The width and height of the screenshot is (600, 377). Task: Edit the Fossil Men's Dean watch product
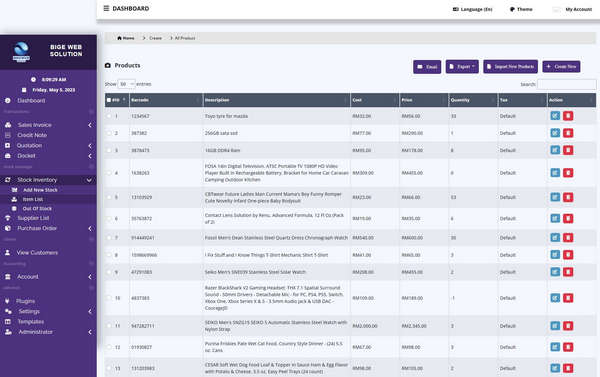tap(555, 237)
